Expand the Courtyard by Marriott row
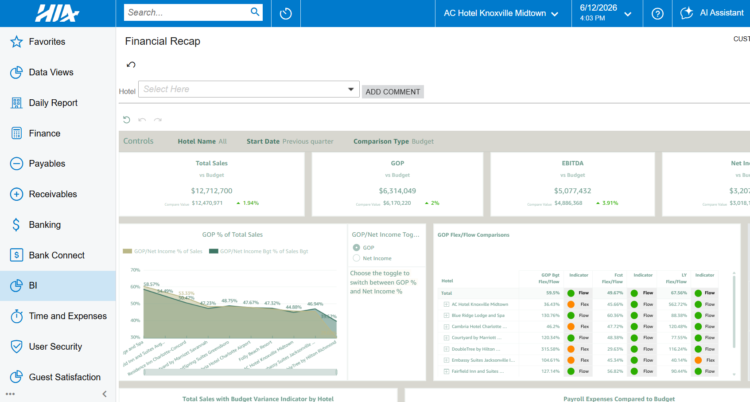Viewport: 750px width, 402px height. pyautogui.click(x=446, y=338)
